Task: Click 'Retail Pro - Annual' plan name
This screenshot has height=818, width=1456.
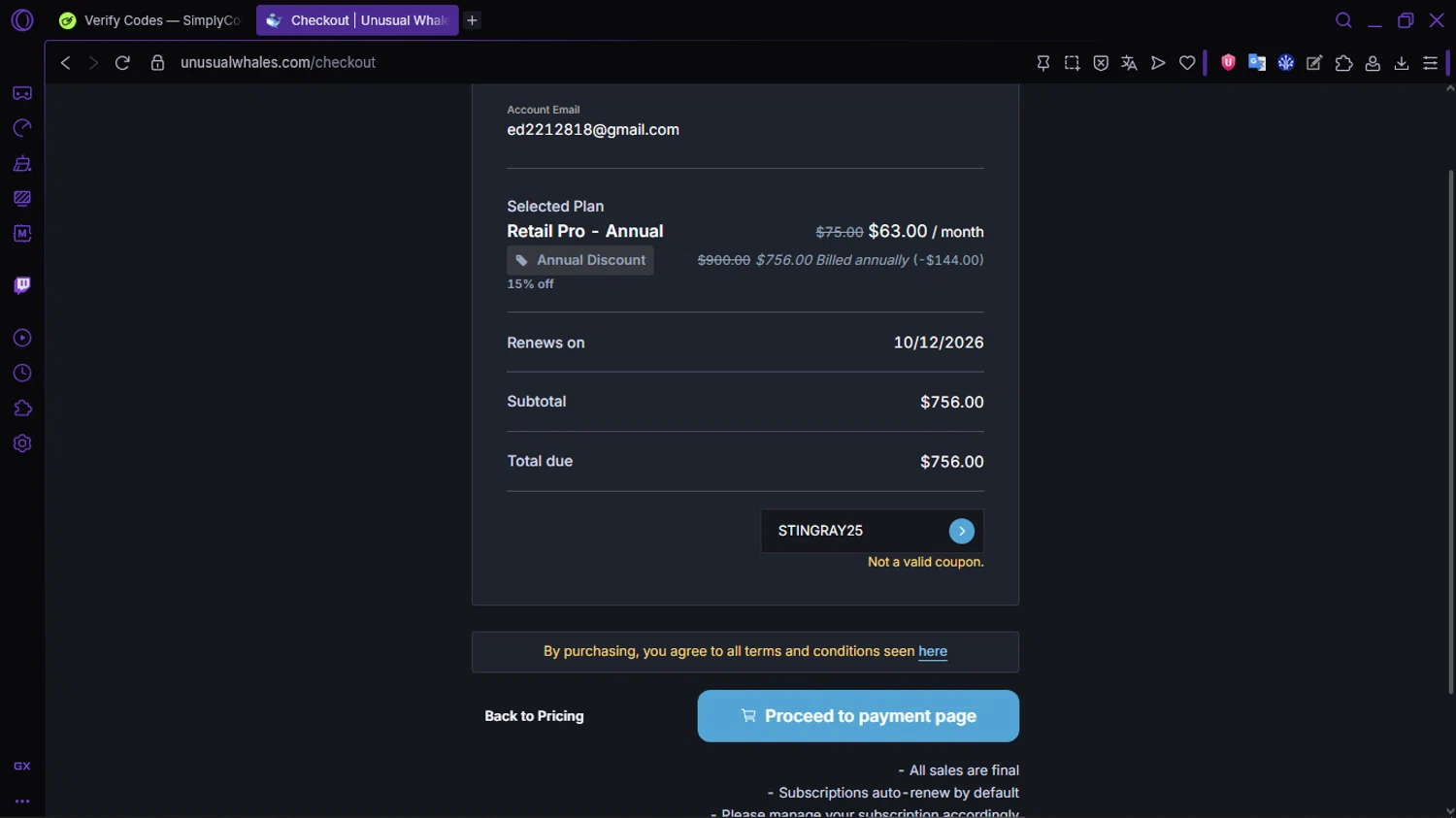Action: click(585, 231)
